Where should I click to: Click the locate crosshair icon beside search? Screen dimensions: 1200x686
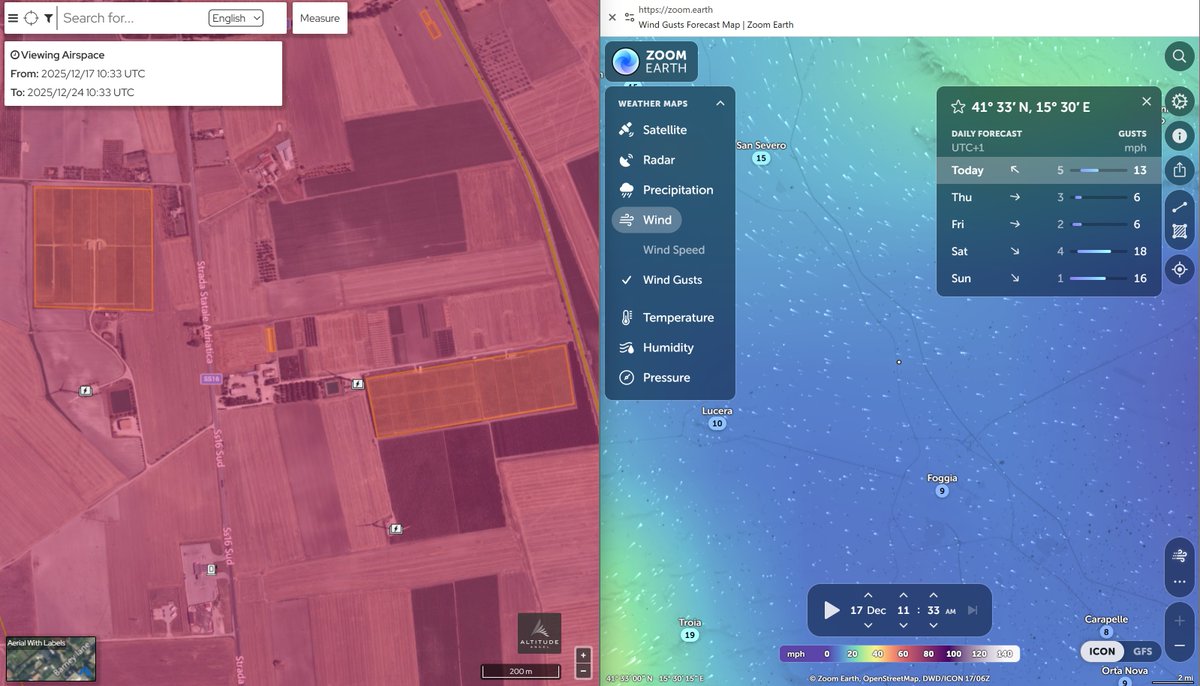31,18
